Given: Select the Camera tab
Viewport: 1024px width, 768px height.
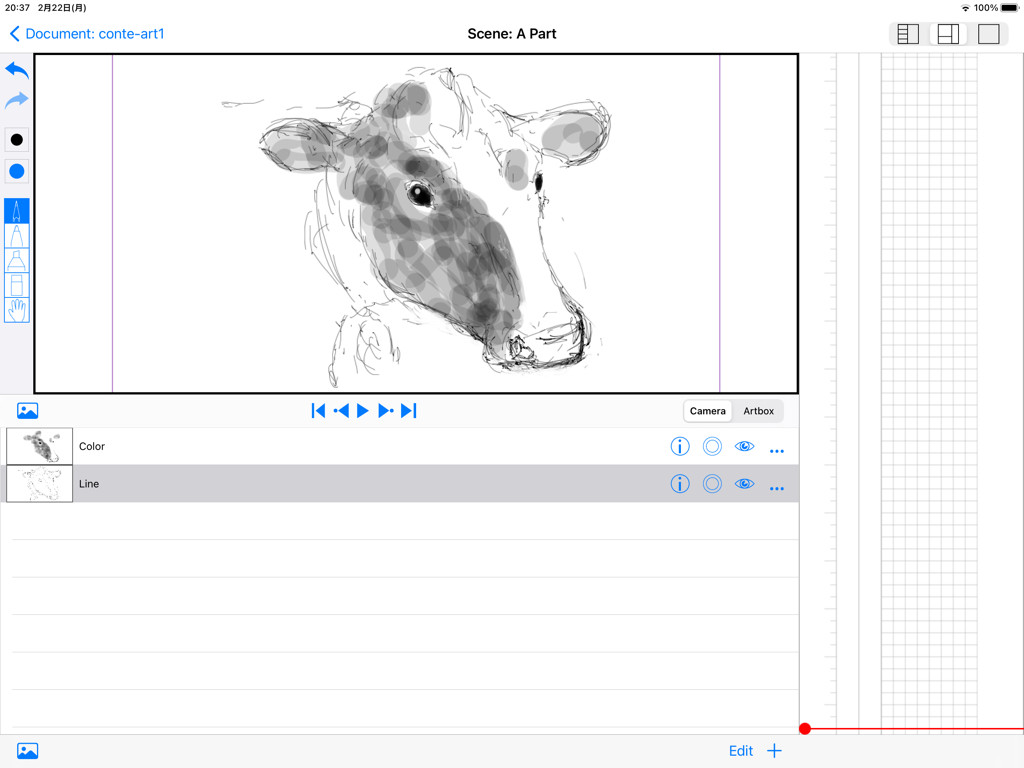Looking at the screenshot, I should 707,410.
